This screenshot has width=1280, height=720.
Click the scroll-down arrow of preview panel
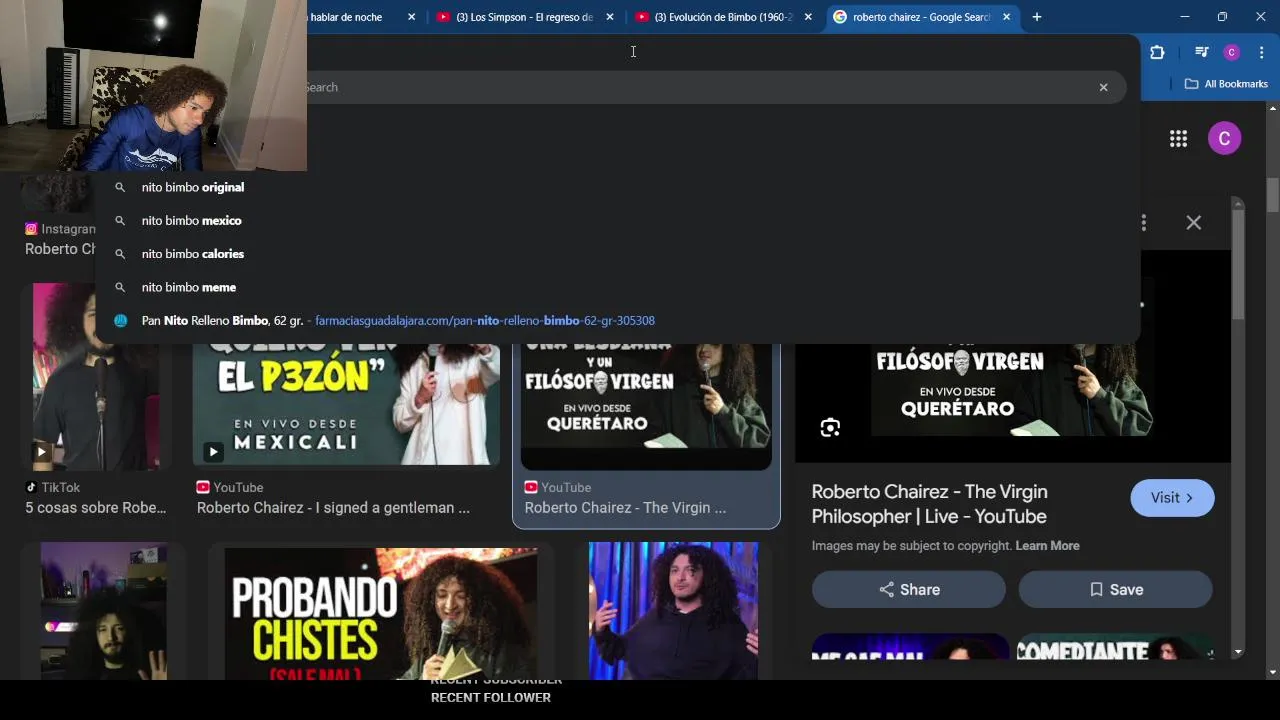(1238, 652)
